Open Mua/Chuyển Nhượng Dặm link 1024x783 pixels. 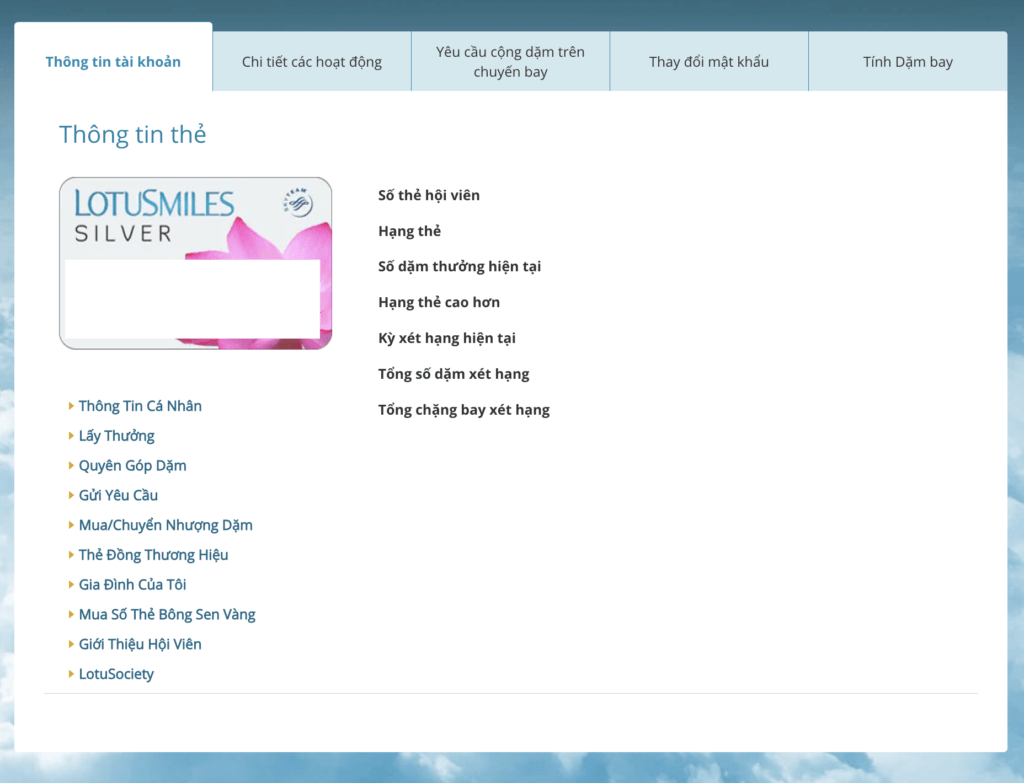coord(165,525)
